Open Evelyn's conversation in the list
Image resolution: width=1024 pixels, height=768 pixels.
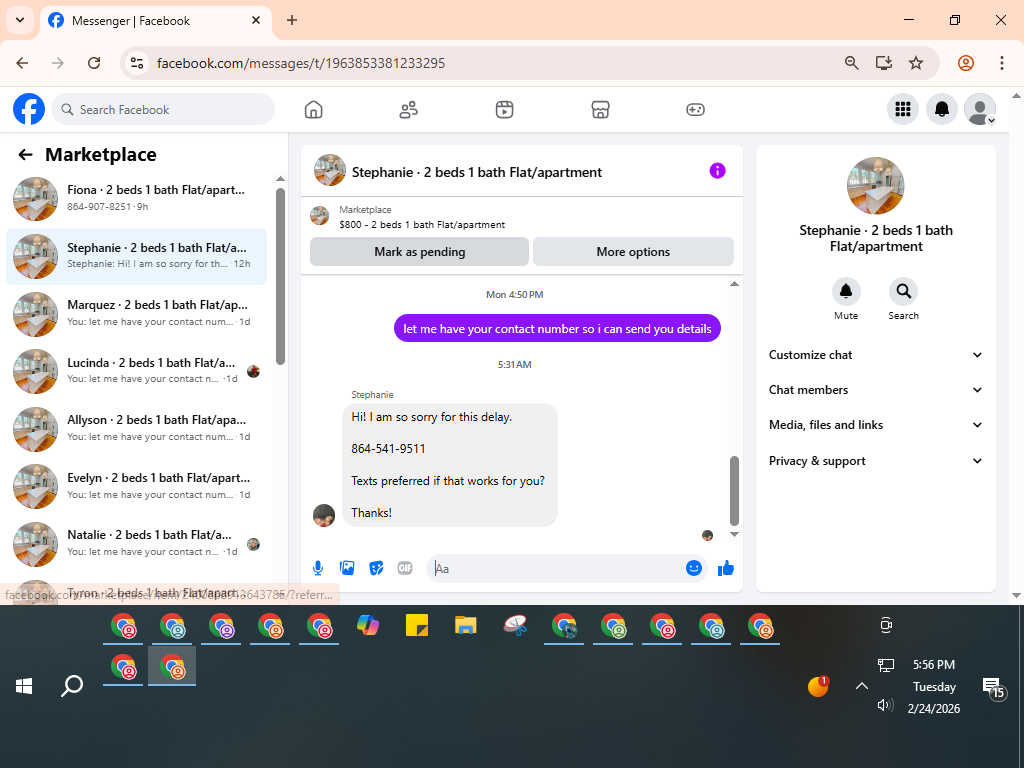coord(136,486)
